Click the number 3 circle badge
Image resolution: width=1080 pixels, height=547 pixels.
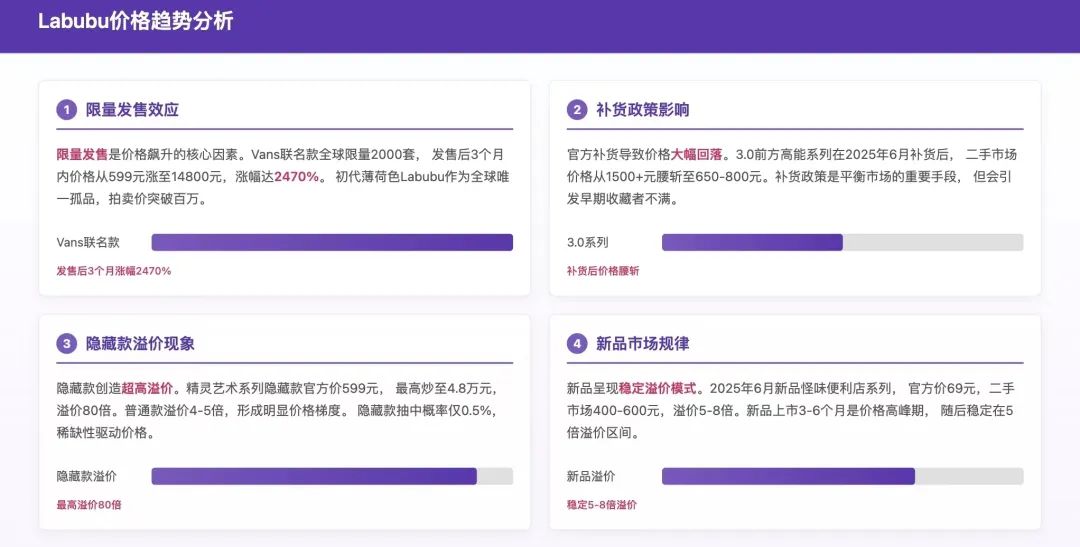(67, 344)
